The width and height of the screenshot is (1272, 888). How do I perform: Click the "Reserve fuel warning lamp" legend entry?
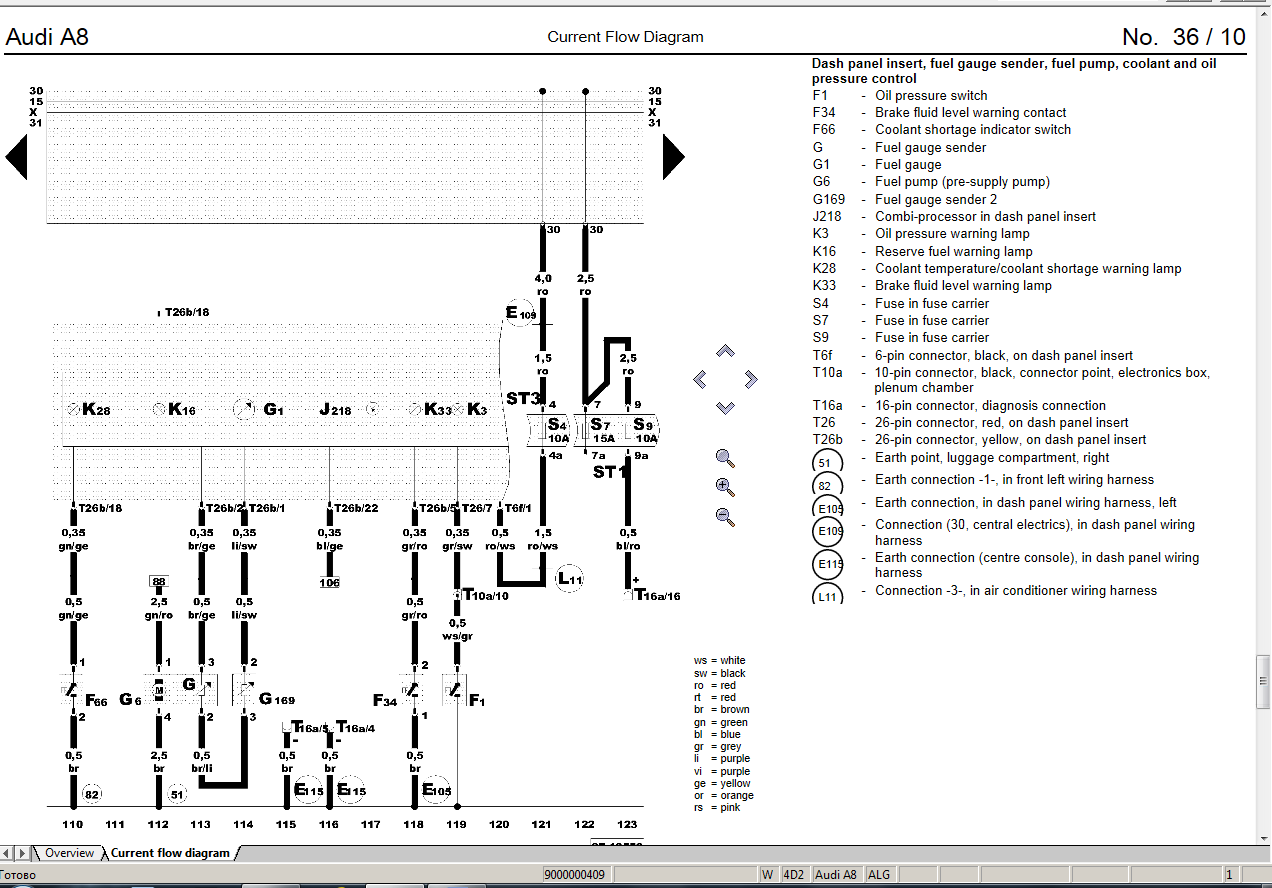click(954, 251)
